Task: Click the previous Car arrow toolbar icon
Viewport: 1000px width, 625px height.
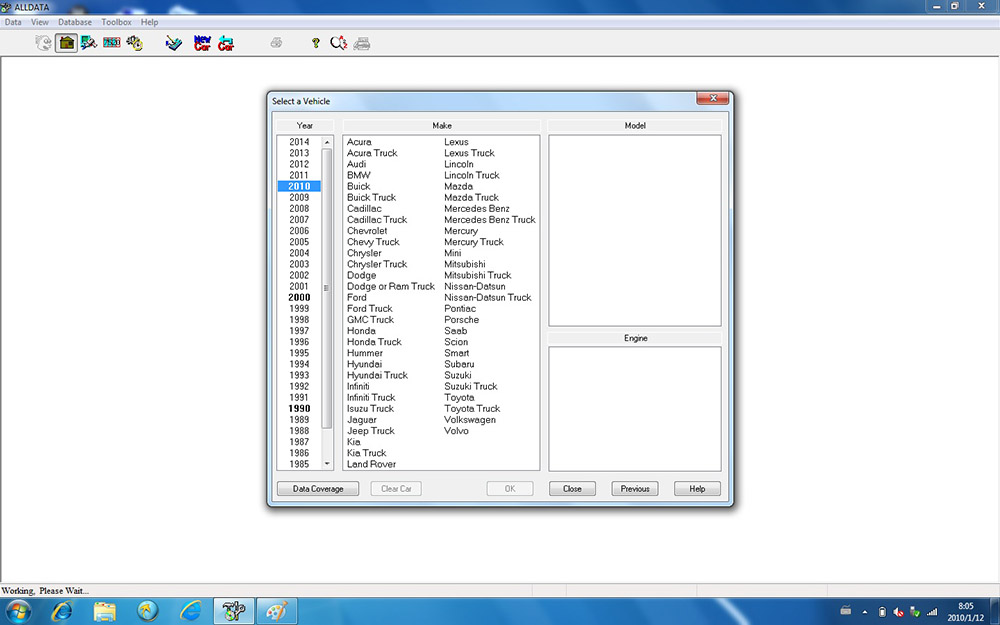Action: (x=226, y=43)
